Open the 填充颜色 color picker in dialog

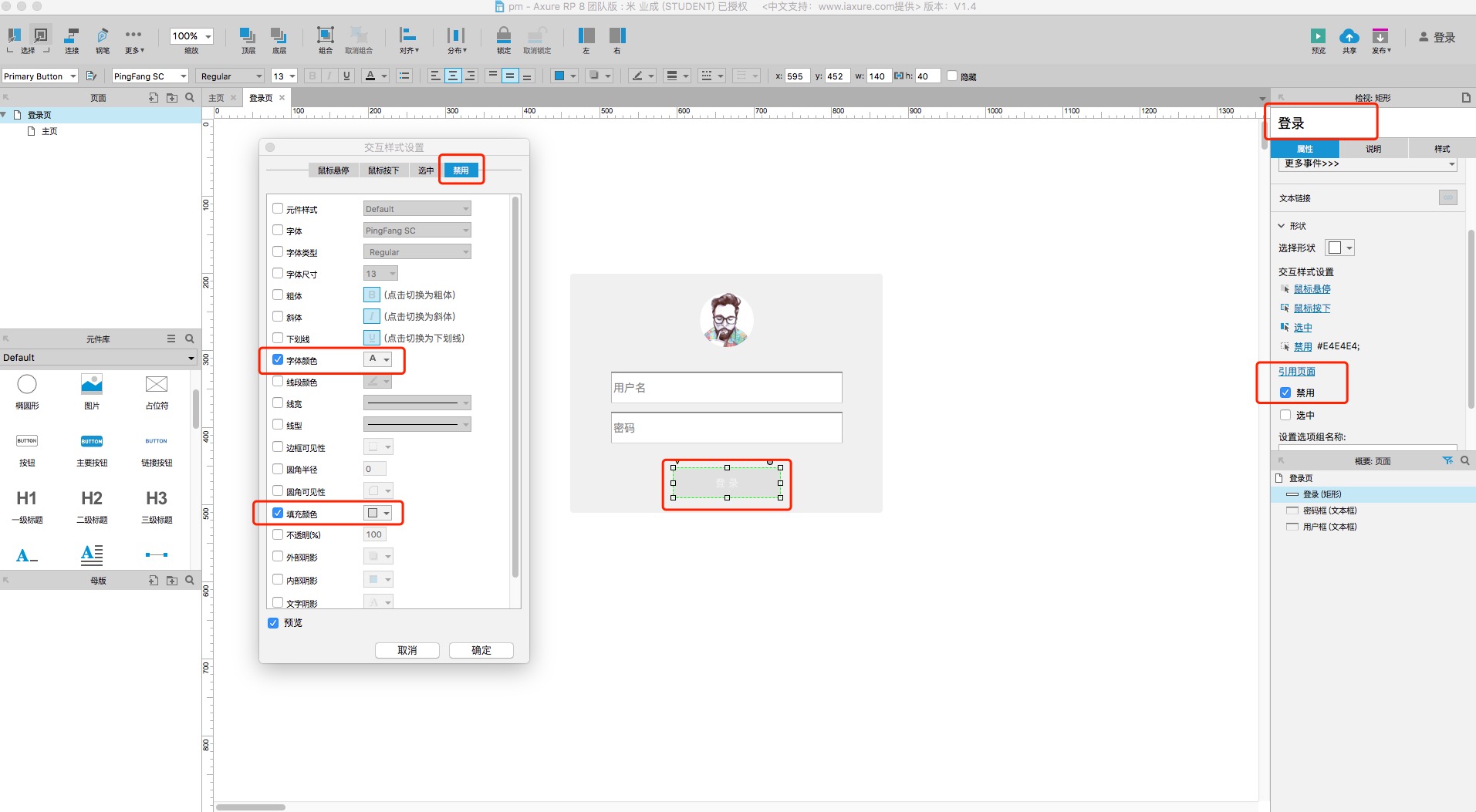(x=378, y=513)
